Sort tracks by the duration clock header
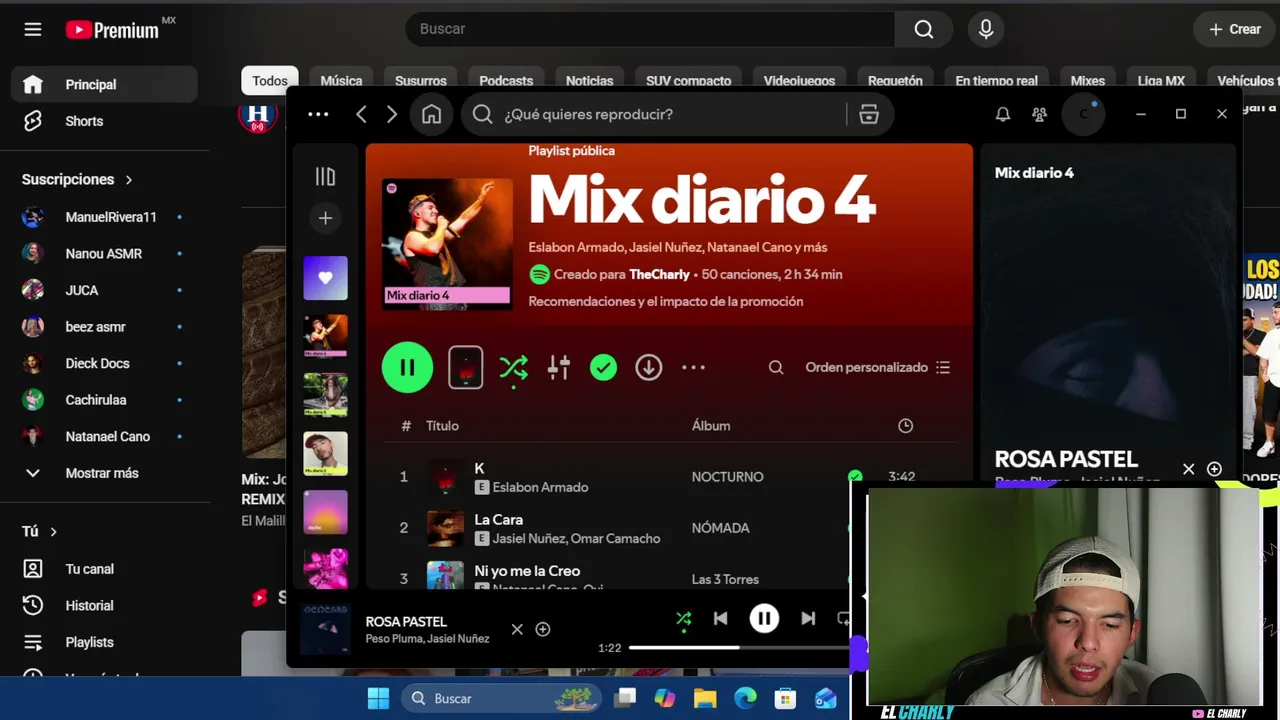This screenshot has height=720, width=1280. point(905,425)
